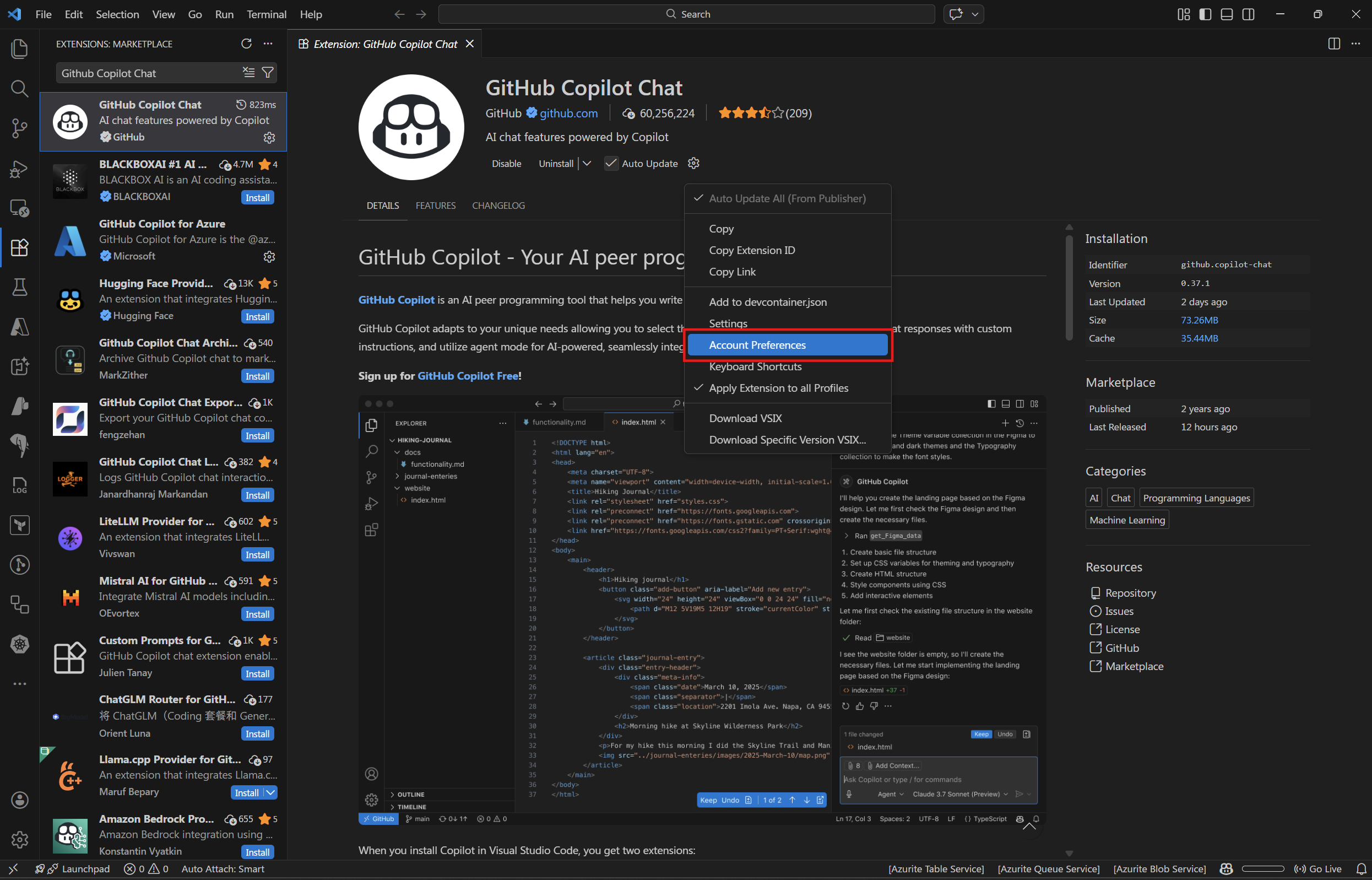Open the Terminal menu

[x=266, y=14]
